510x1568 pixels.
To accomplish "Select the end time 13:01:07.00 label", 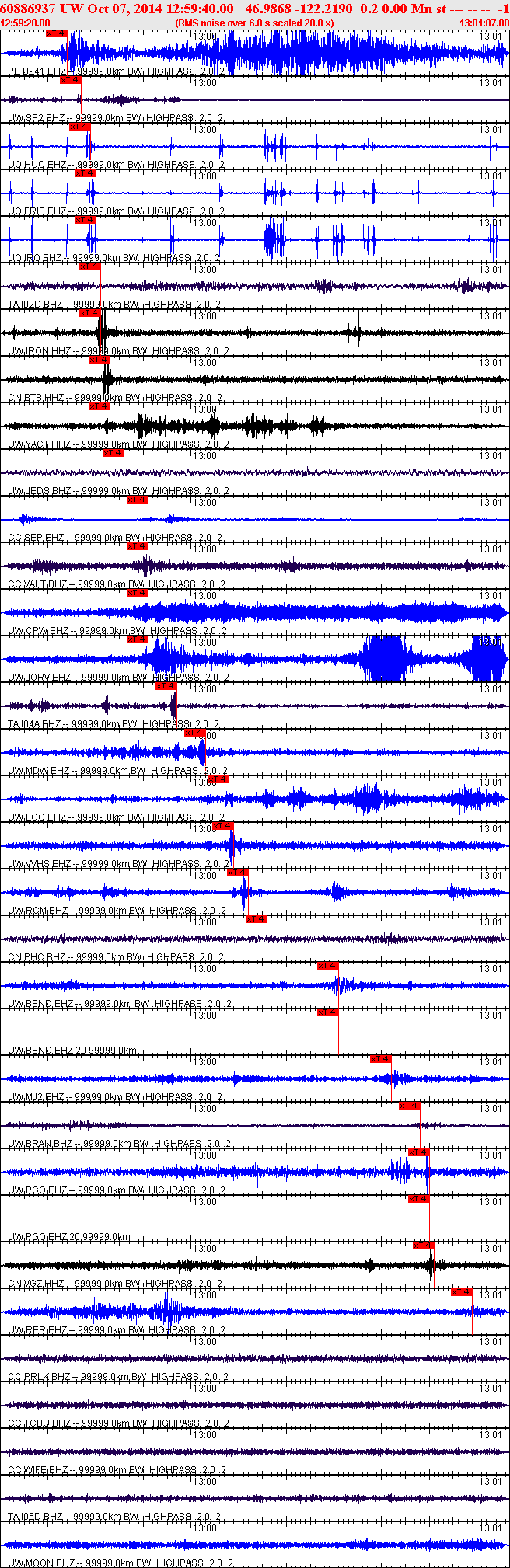I will click(484, 23).
